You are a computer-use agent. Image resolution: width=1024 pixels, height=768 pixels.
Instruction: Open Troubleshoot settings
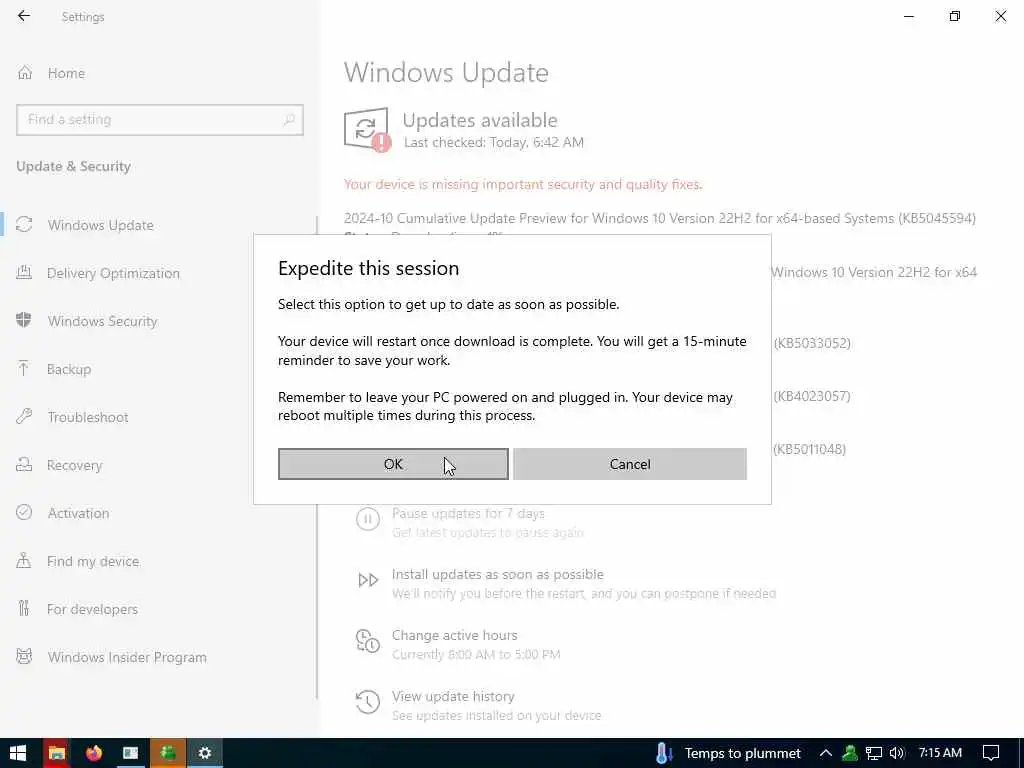[x=88, y=417]
